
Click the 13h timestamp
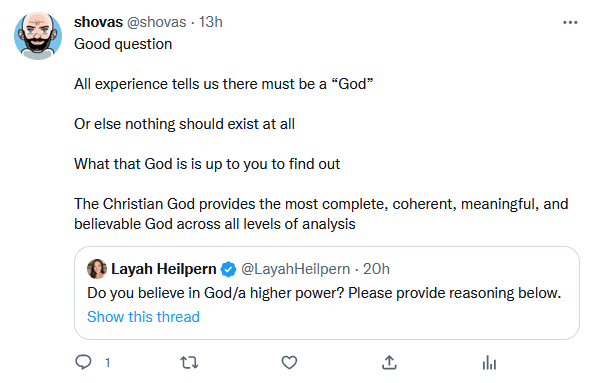tap(211, 22)
